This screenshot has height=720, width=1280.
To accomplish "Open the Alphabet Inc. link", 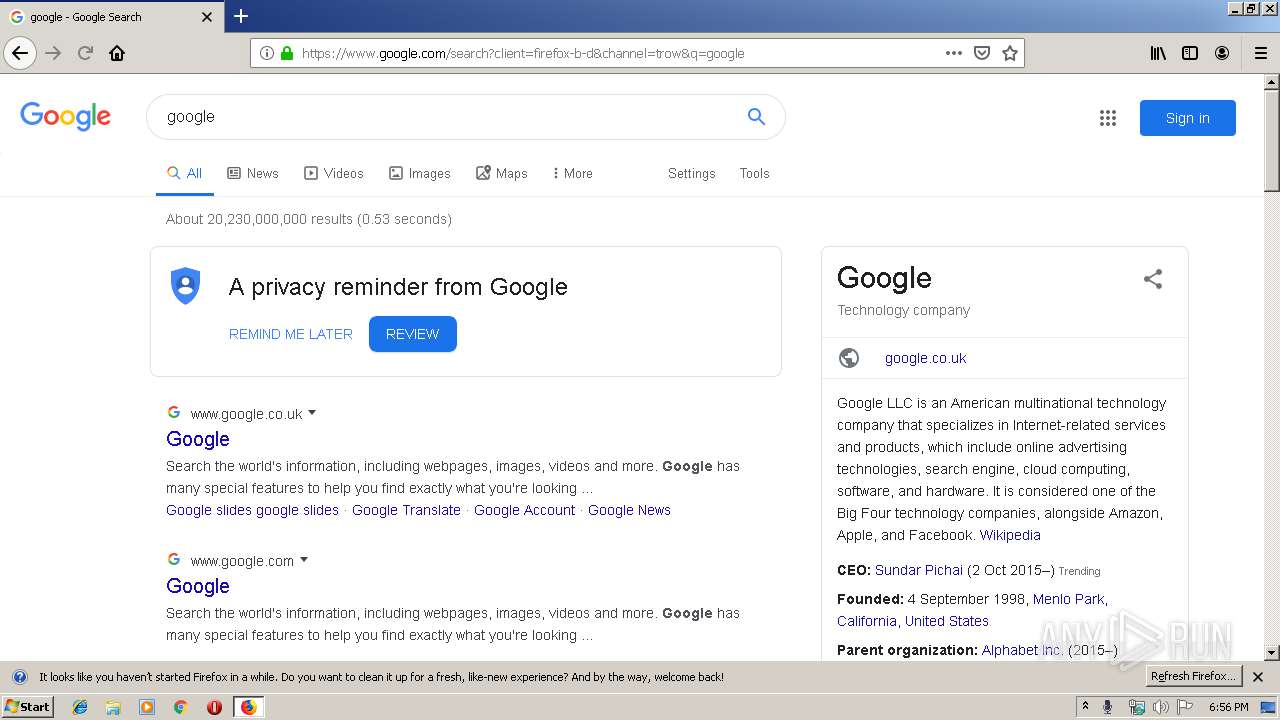I will coord(1022,650).
